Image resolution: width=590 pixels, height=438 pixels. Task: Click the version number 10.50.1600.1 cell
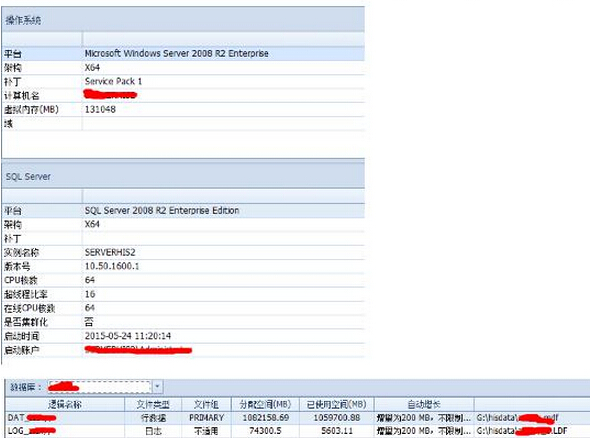pyautogui.click(x=224, y=266)
